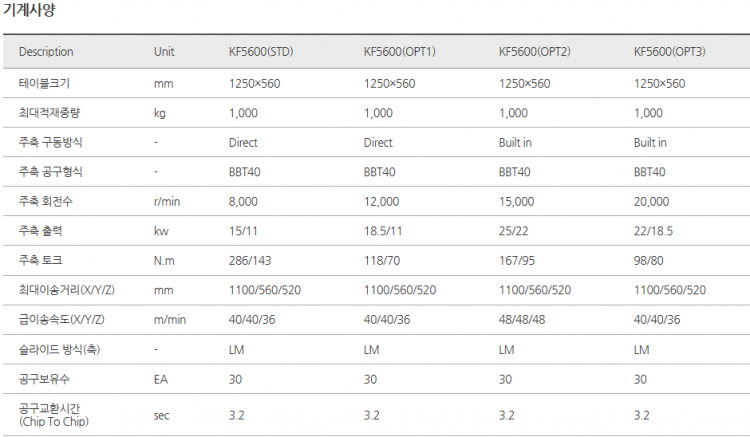Viewport: 750px width, 437px height.
Task: Select the r/min unit cell
Action: [165, 201]
